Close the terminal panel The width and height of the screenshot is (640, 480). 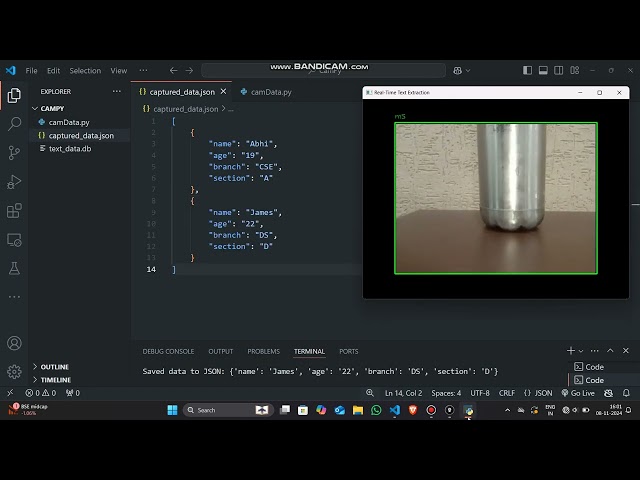[x=626, y=351]
